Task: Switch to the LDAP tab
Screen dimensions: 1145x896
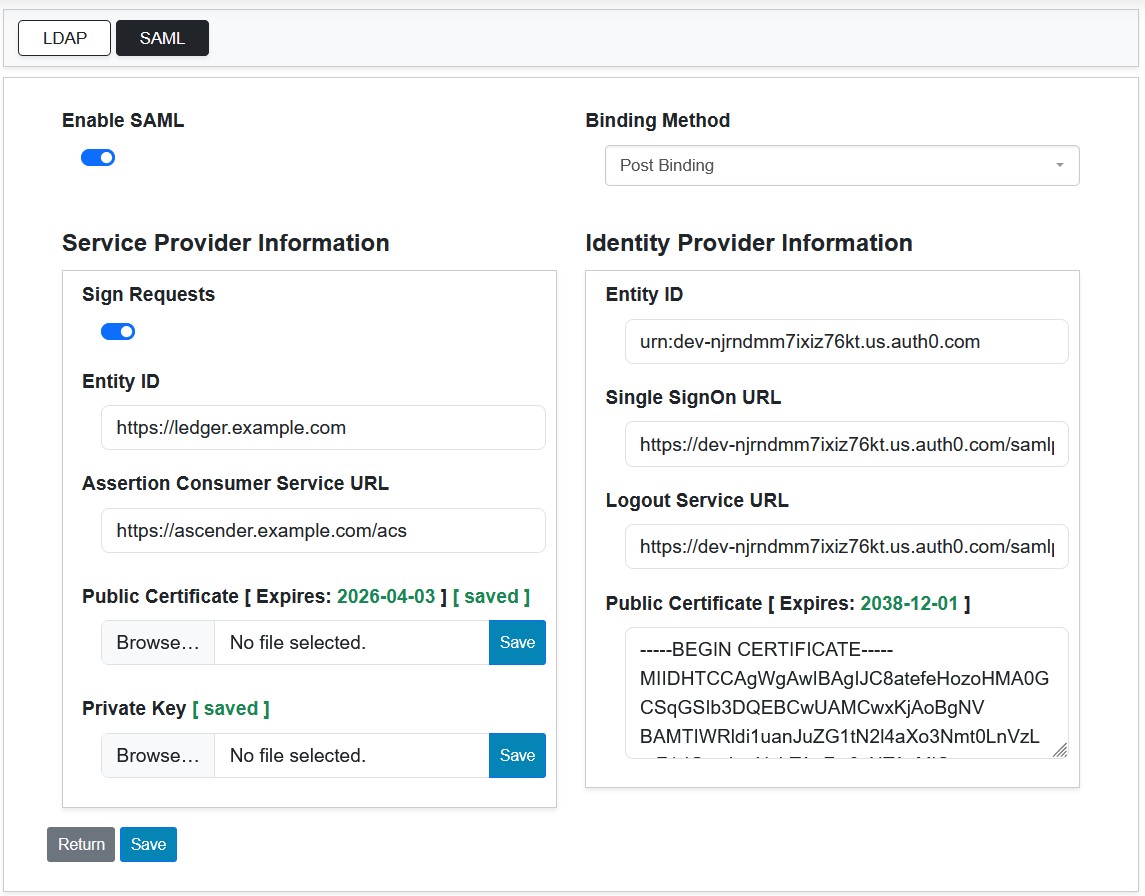Action: click(64, 39)
